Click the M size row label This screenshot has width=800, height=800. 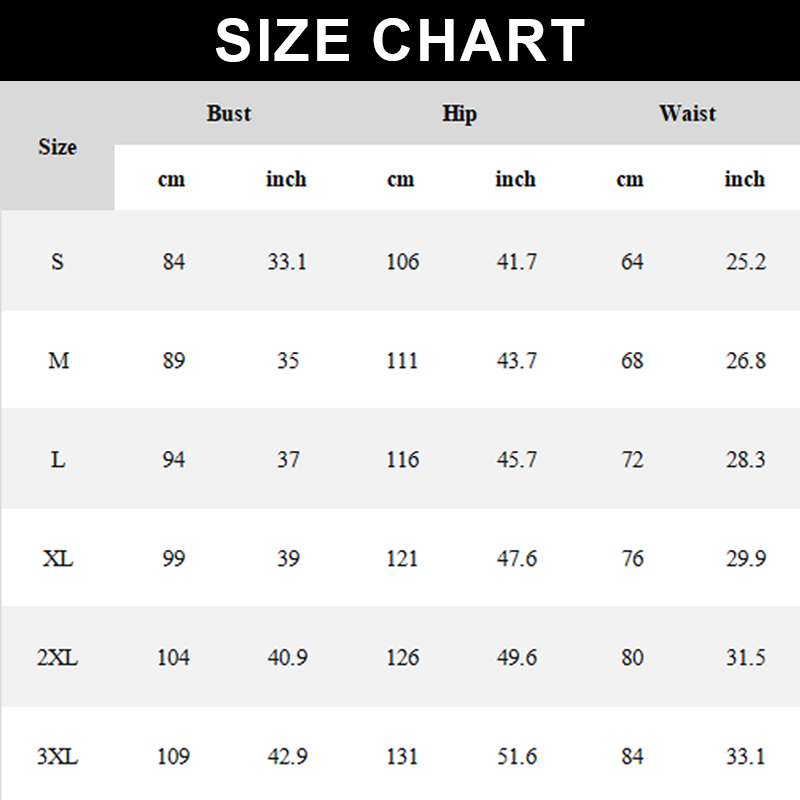pyautogui.click(x=58, y=360)
